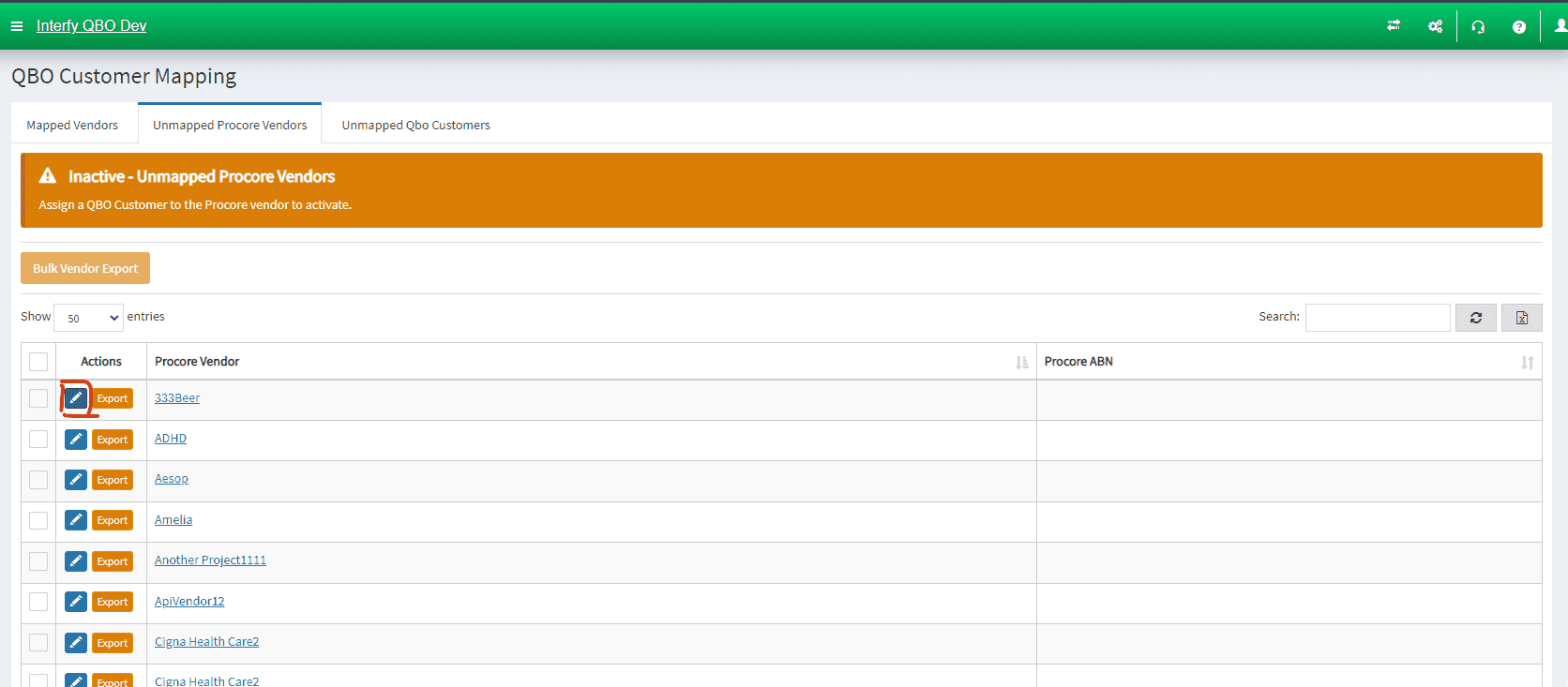Click the edit pencil for Aesop
This screenshot has width=1568, height=687.
[x=76, y=480]
